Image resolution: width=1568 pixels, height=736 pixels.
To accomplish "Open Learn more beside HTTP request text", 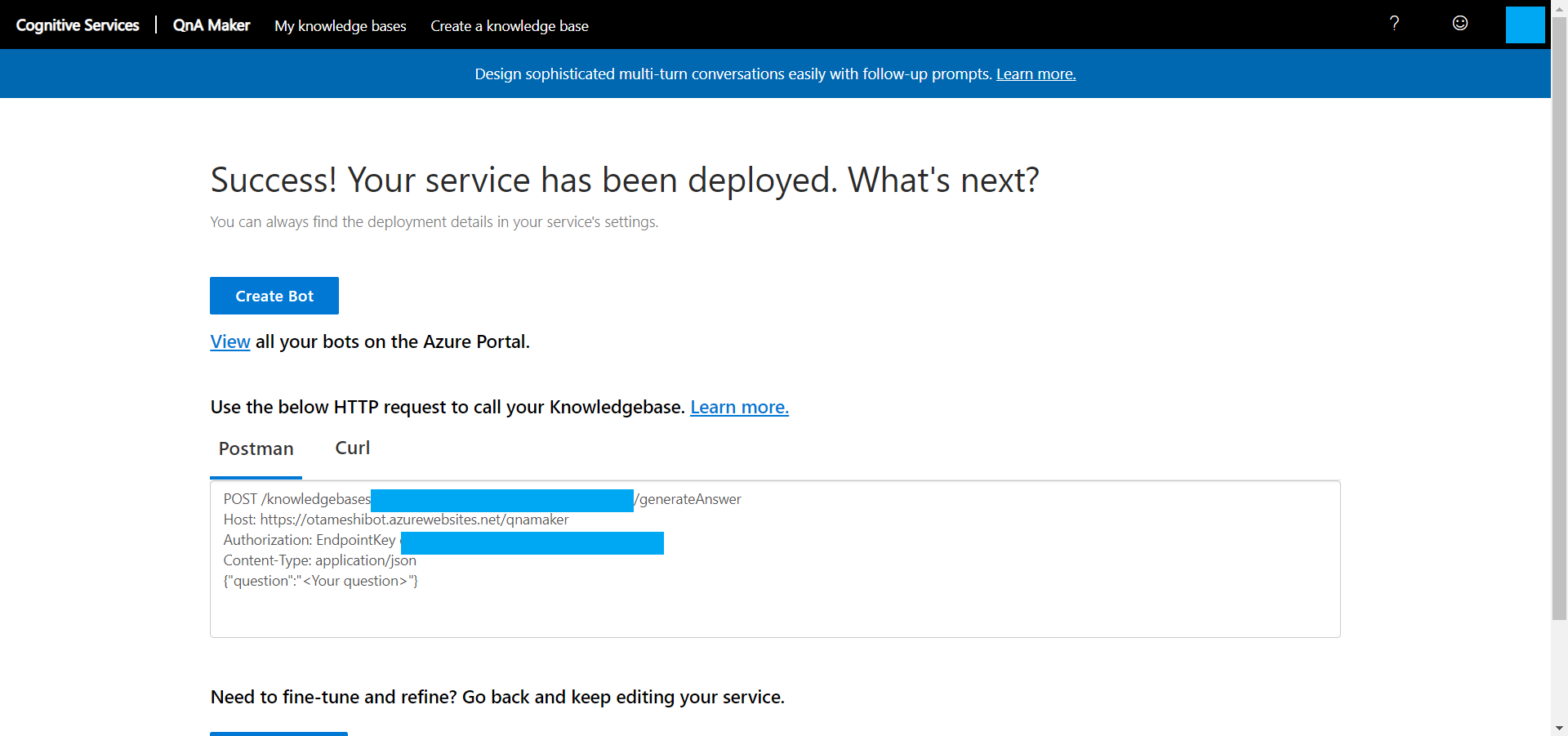I will pyautogui.click(x=739, y=408).
